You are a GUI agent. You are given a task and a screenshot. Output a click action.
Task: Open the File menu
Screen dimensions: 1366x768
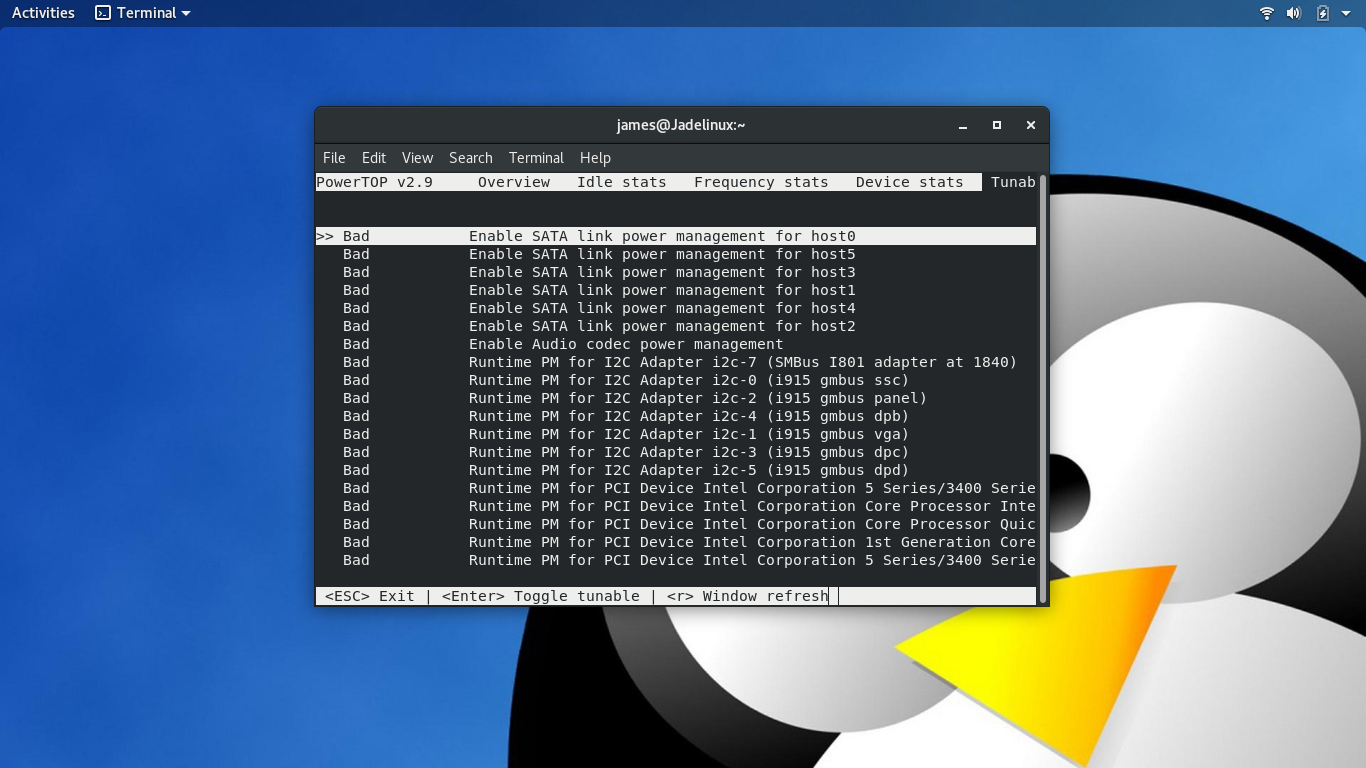tap(334, 158)
